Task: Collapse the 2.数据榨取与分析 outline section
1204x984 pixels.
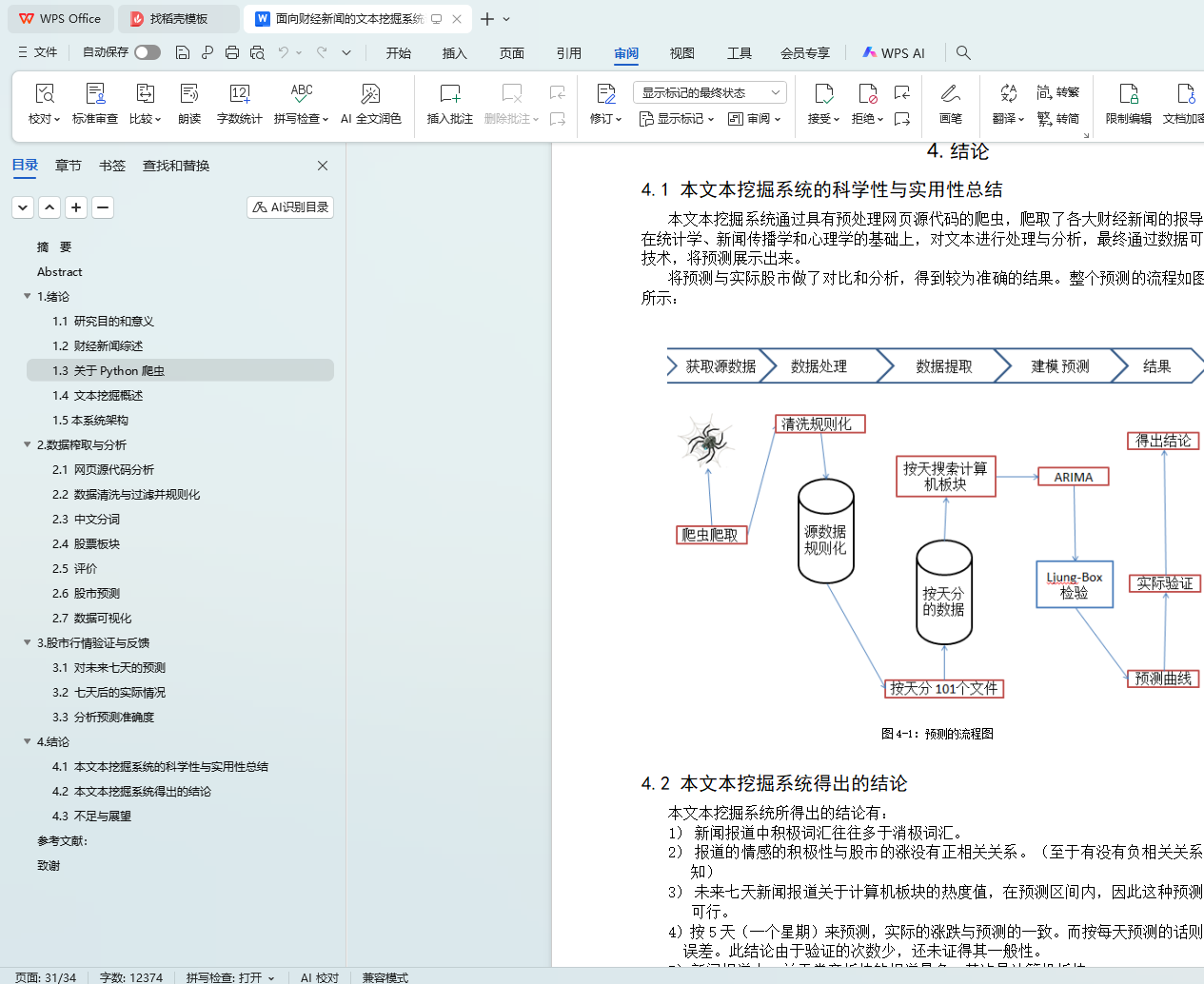Action: pos(28,444)
